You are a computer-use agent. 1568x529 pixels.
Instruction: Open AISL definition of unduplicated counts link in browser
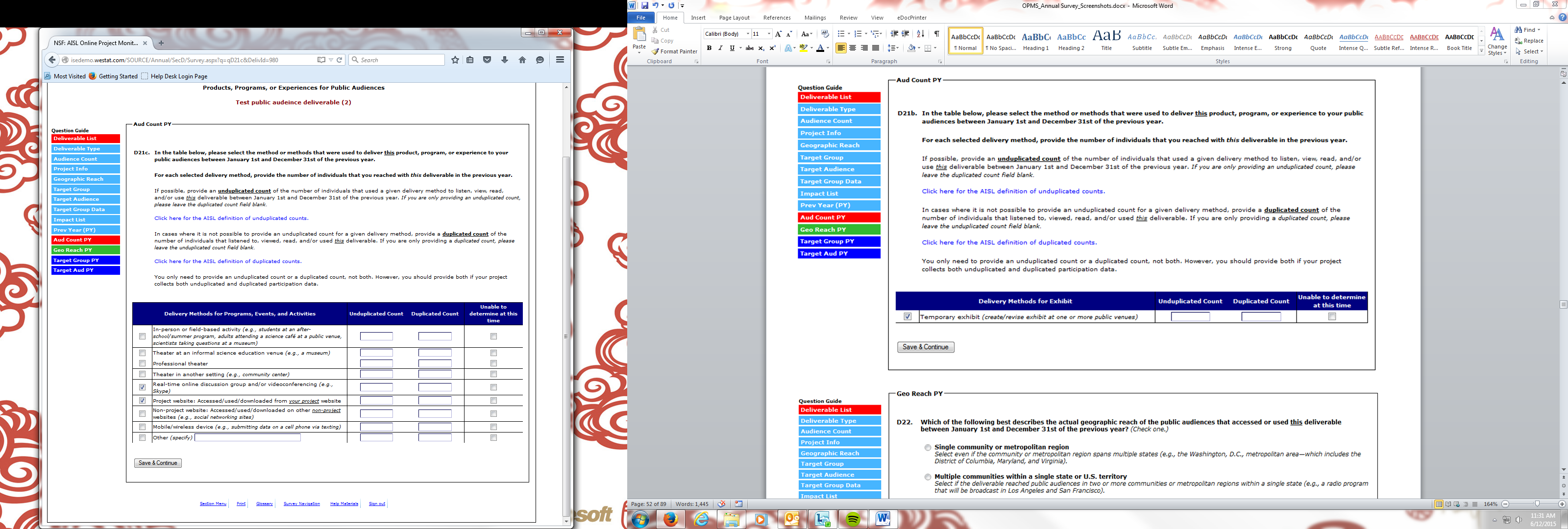point(231,218)
